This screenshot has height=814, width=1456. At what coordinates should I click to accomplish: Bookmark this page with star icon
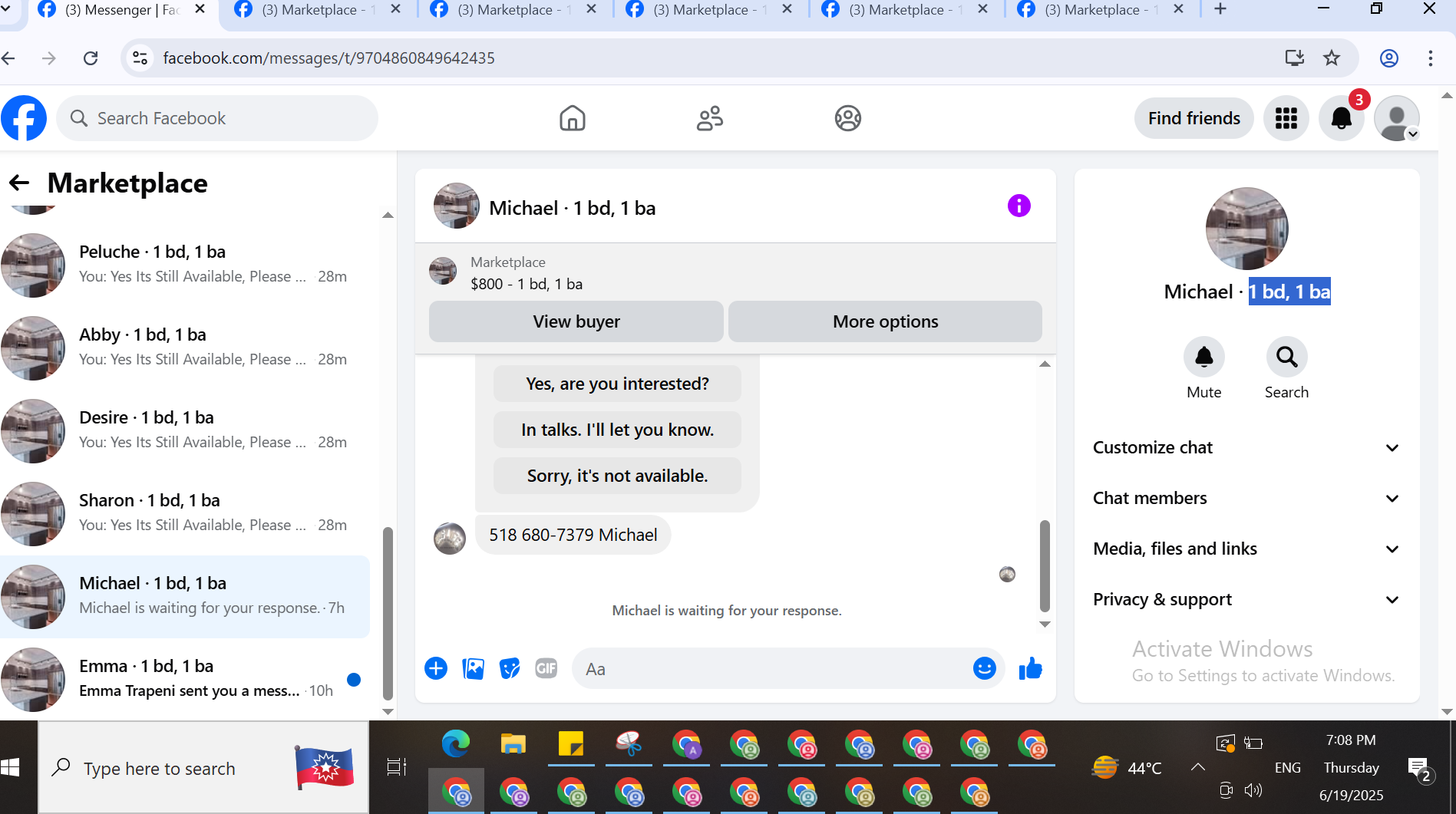1332,58
